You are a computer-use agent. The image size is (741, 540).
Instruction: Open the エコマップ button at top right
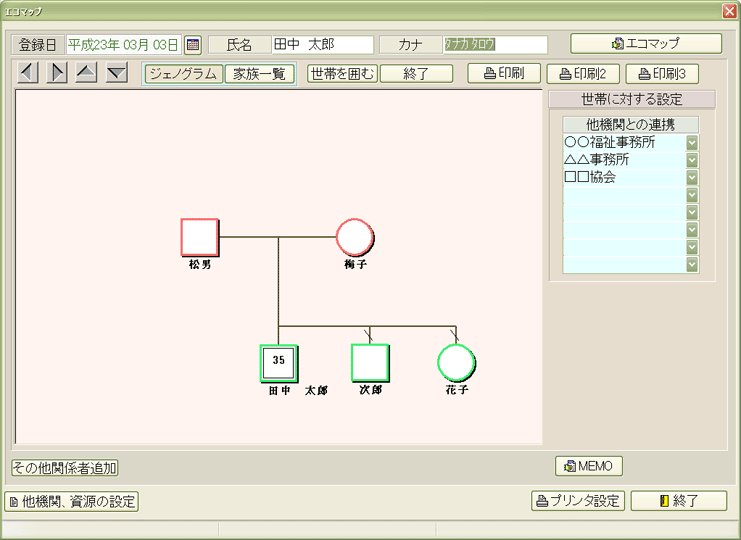[646, 43]
